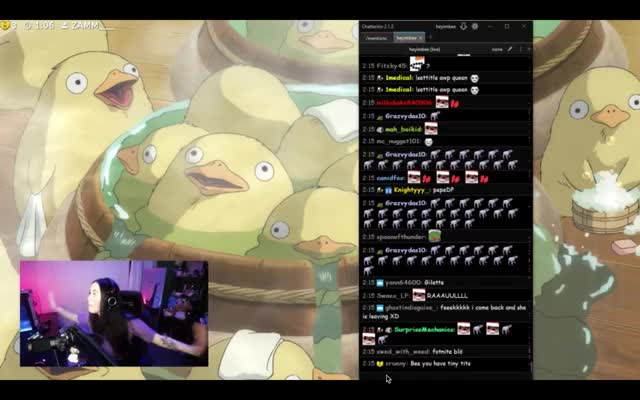Click the Prime badge beside ghostindisguise_
Image resolution: width=640 pixels, height=400 pixels.
point(380,308)
